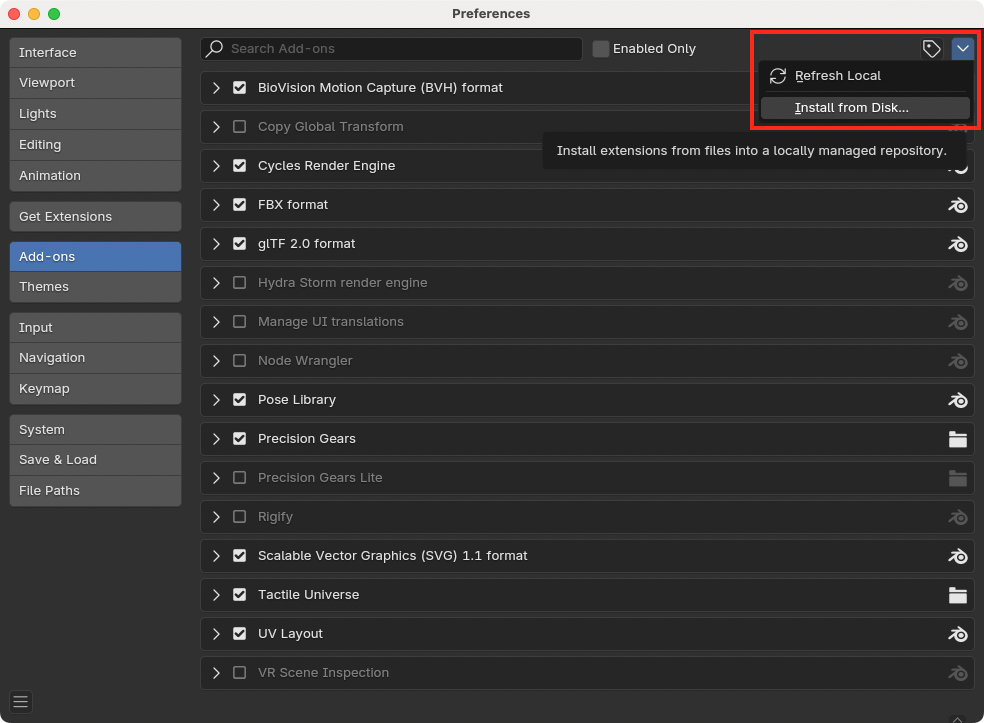Open the hamburger menu at bottom left
Viewport: 984px width, 723px height.
pyautogui.click(x=20, y=701)
